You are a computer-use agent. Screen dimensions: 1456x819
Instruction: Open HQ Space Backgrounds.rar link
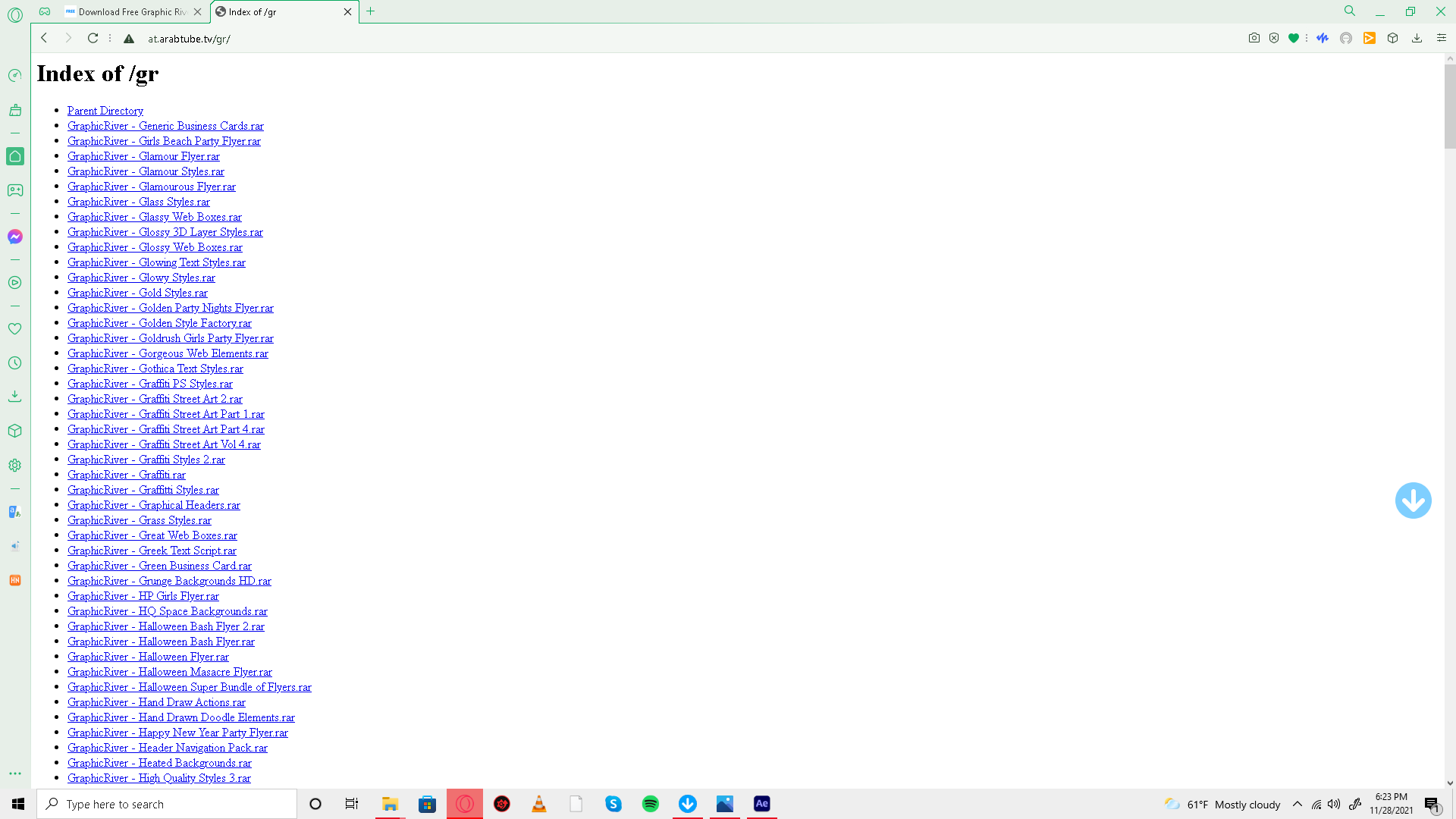(168, 611)
